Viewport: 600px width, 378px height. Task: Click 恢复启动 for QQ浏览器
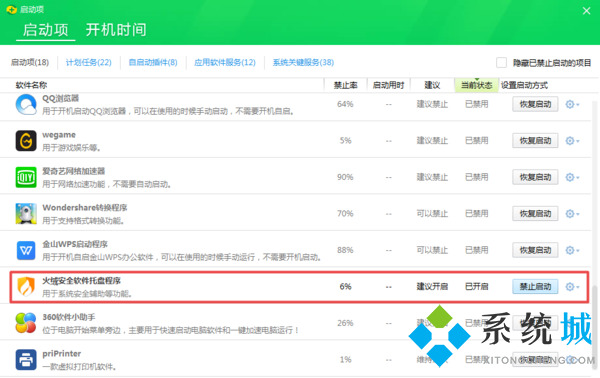535,104
